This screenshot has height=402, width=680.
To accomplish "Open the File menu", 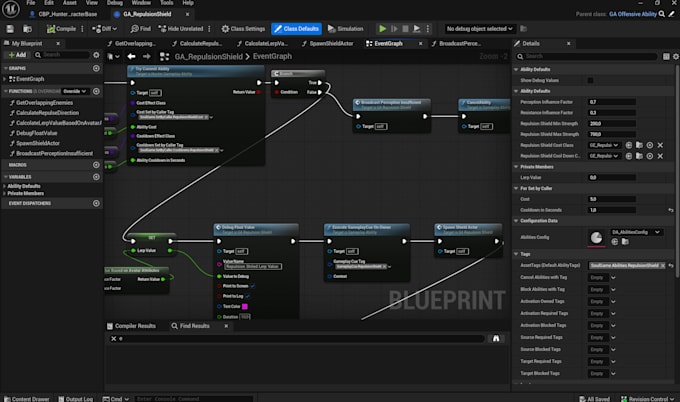I will [x=31, y=3].
